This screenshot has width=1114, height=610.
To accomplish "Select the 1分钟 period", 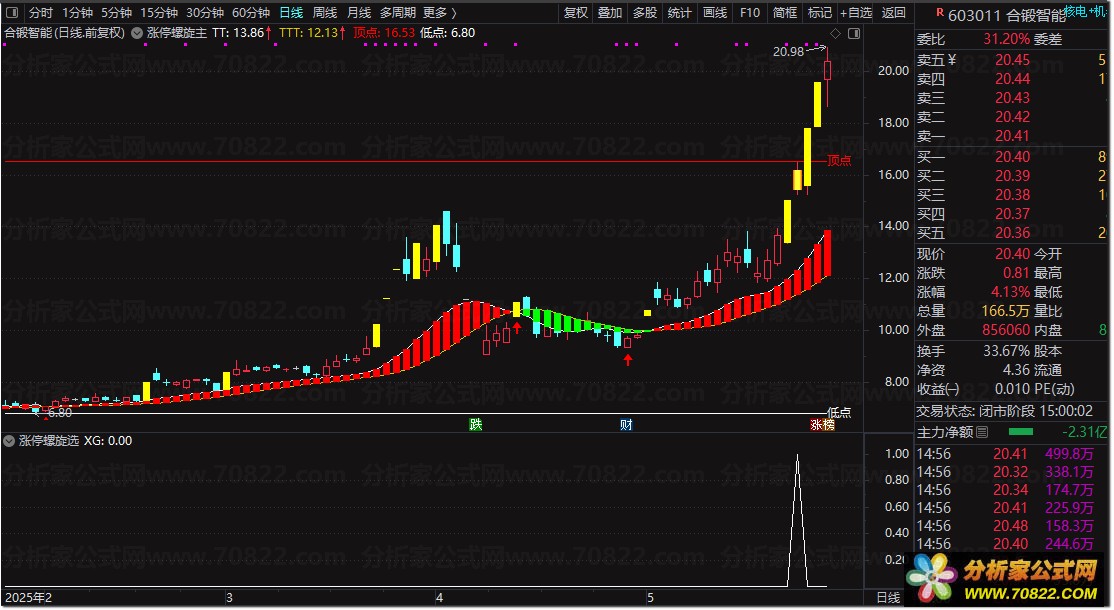I will [x=77, y=13].
